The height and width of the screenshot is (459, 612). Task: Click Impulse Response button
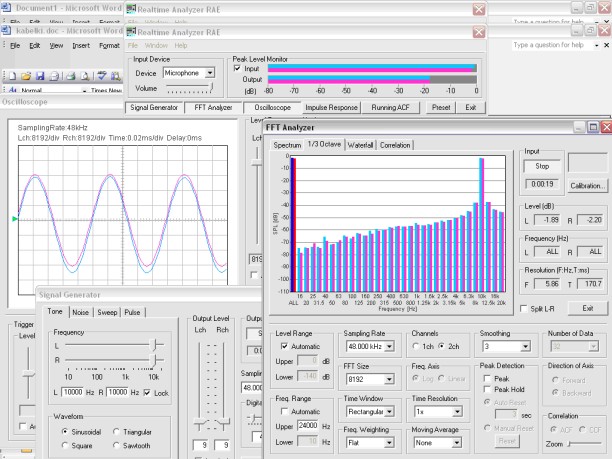(x=331, y=108)
